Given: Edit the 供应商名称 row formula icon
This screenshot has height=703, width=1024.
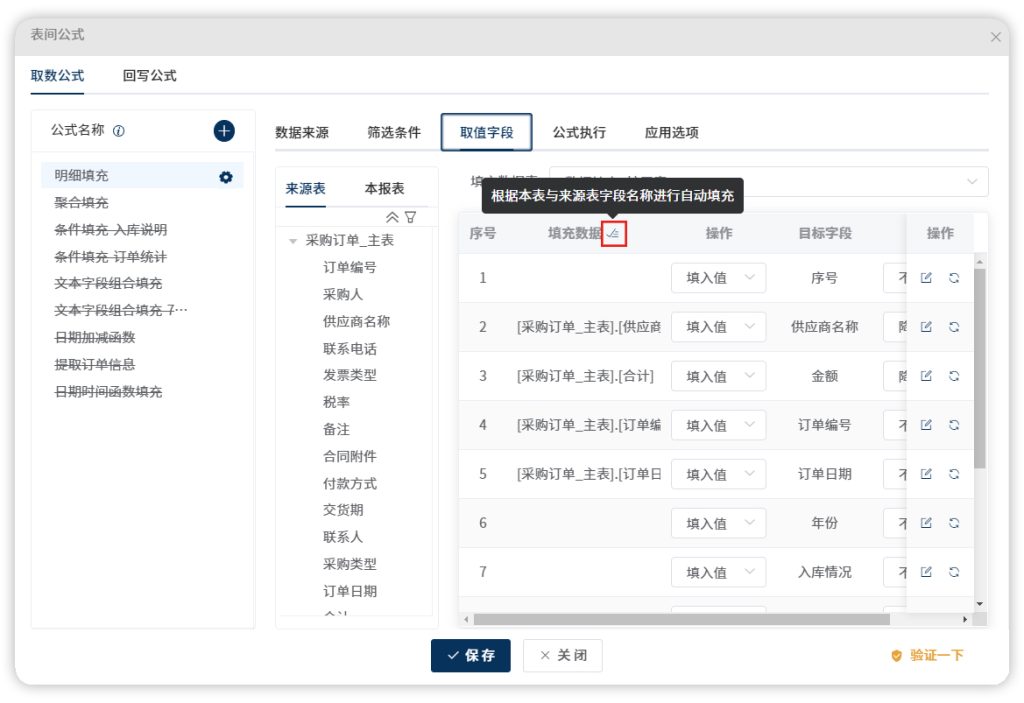Looking at the screenshot, I should point(926,327).
